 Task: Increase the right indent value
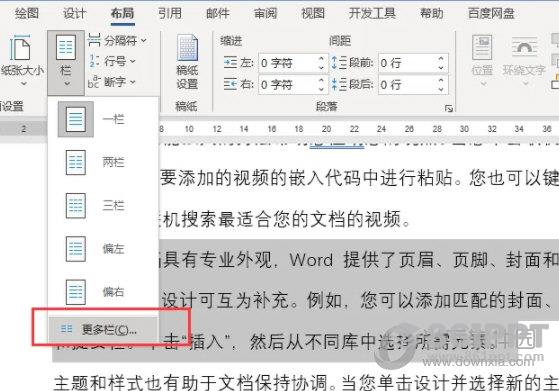click(321, 80)
